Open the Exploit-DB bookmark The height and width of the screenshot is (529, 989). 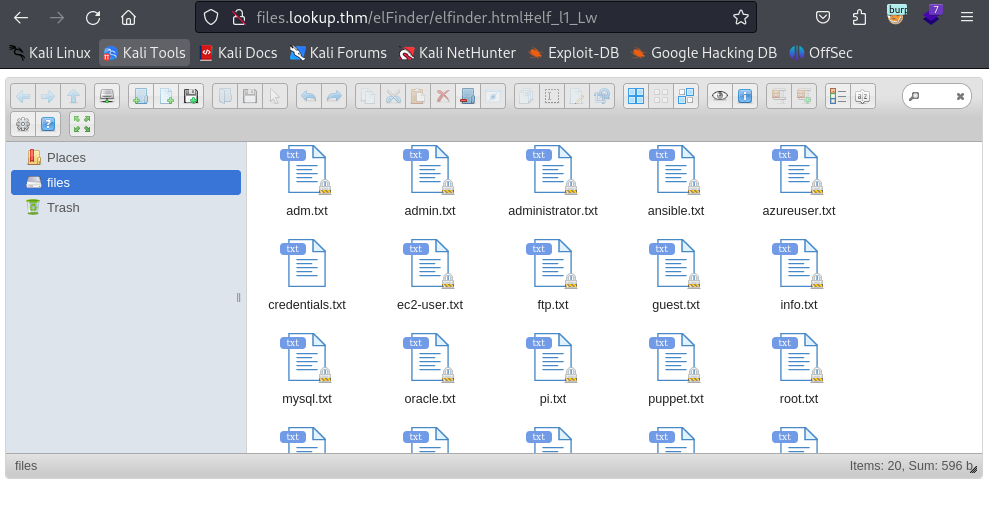click(573, 53)
